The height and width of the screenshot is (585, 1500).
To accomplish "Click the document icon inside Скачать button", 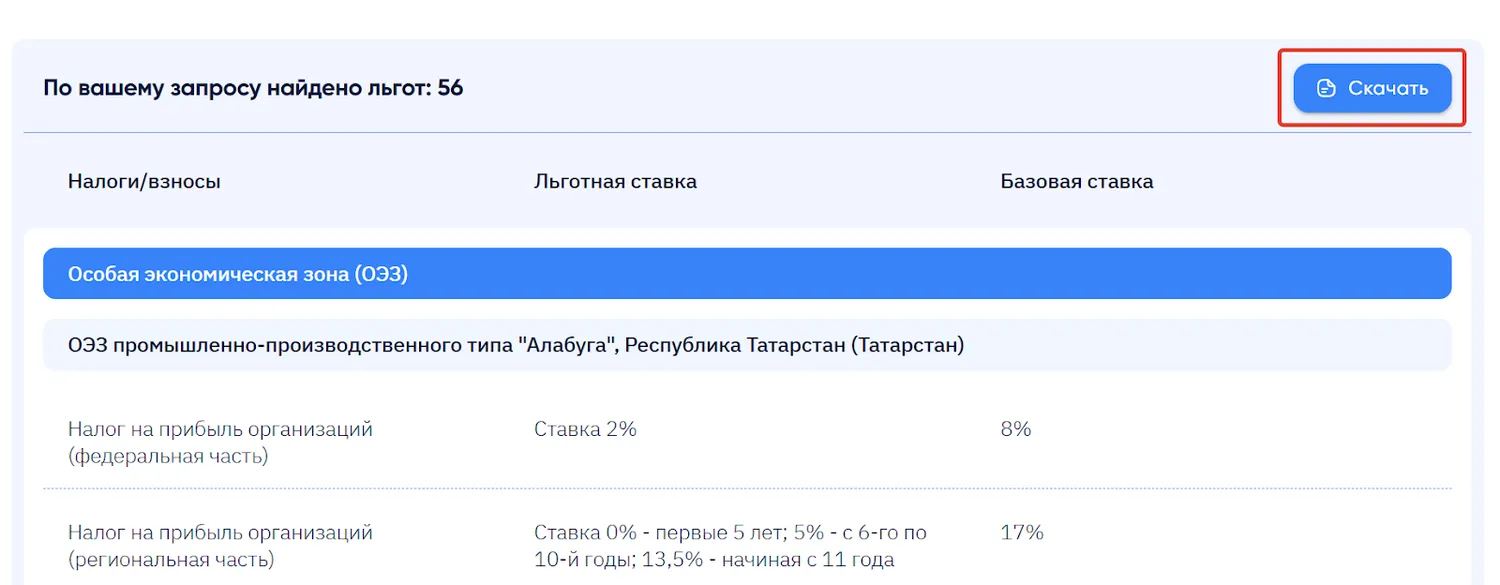I will 1326,88.
